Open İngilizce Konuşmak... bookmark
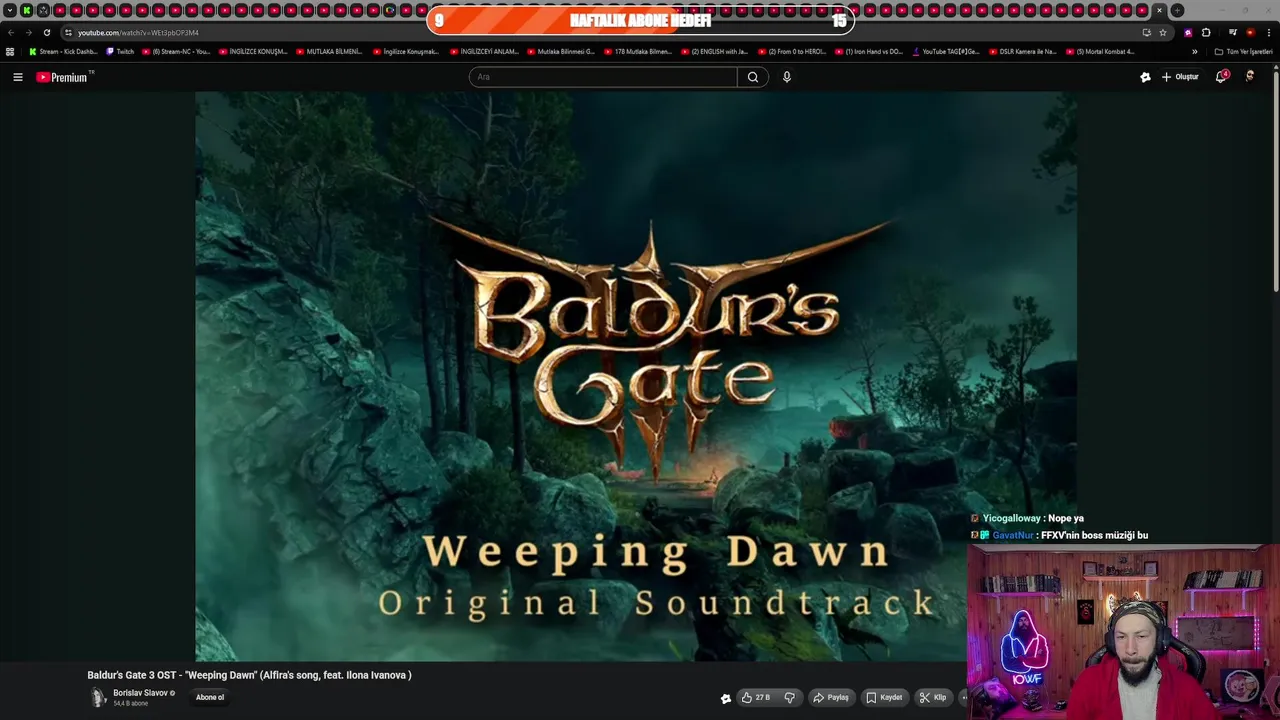The width and height of the screenshot is (1280, 720). click(x=406, y=51)
